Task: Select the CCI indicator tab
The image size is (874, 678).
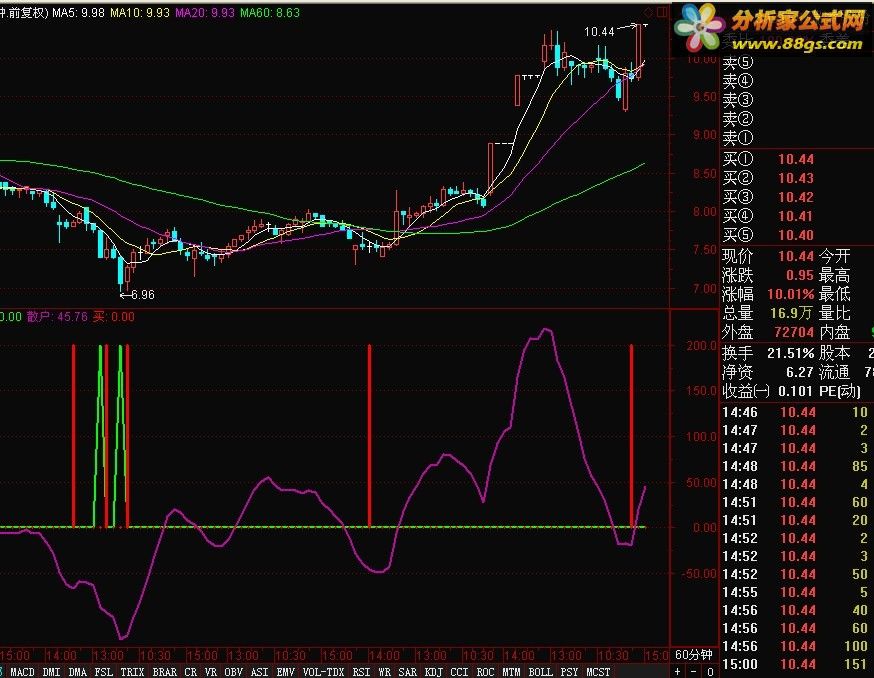Action: (459, 672)
